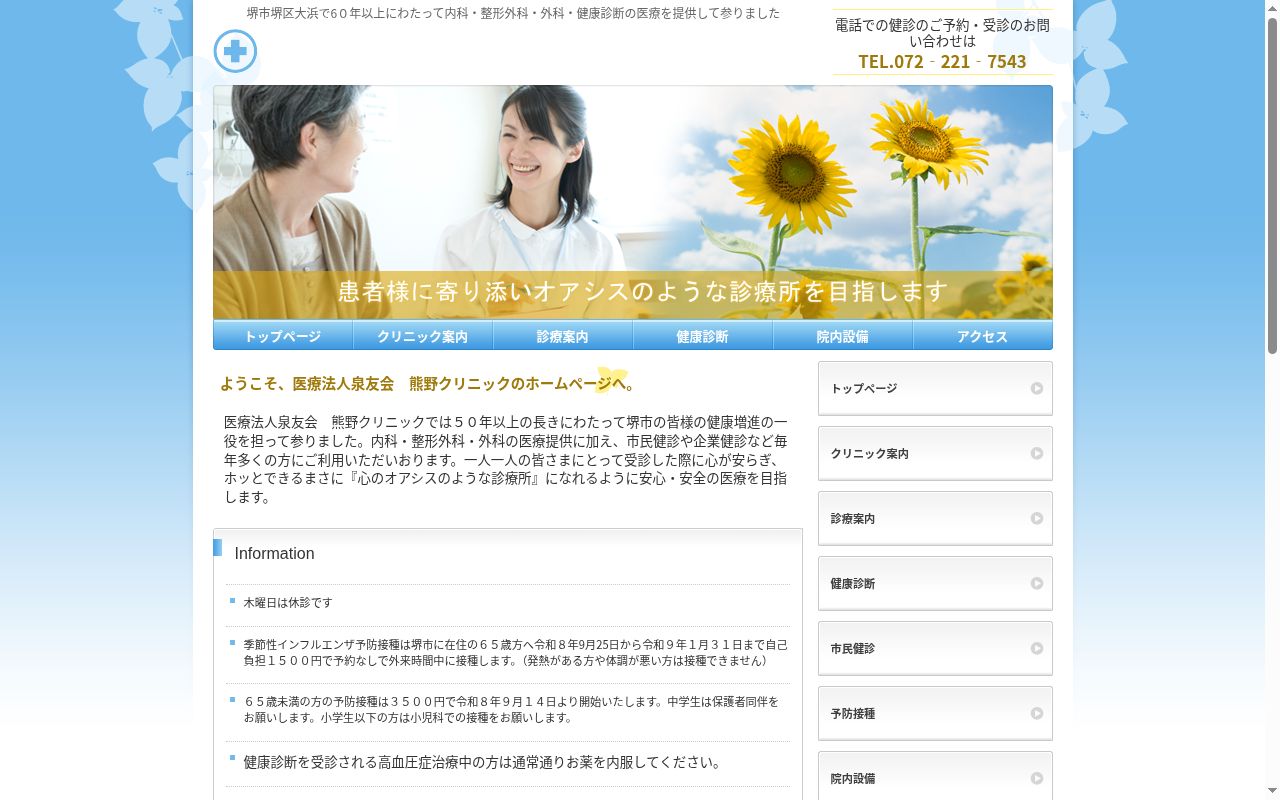Click arrow icon on sidebar トップページ button
The width and height of the screenshot is (1280, 800).
[x=1037, y=388]
